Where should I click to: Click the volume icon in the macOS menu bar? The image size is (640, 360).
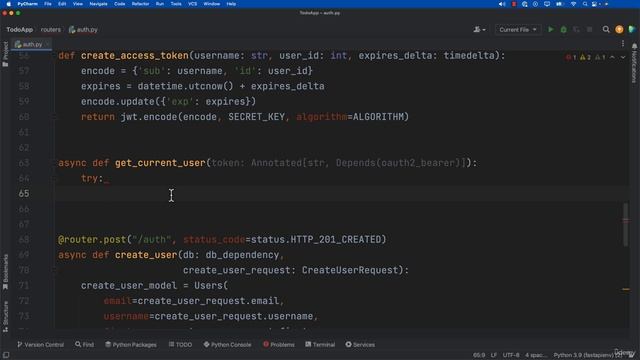(x=502, y=4)
